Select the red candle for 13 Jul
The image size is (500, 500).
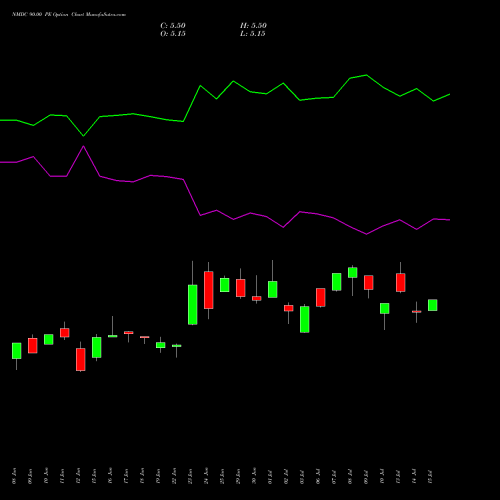(x=401, y=282)
